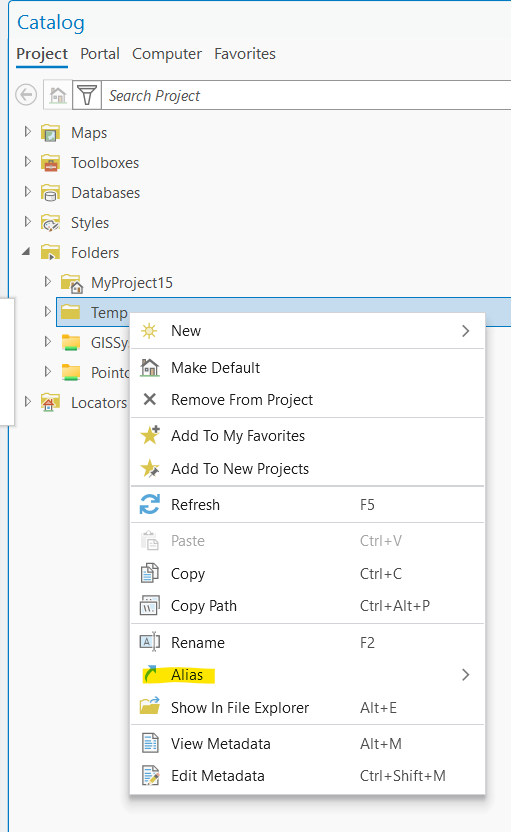This screenshot has height=832, width=511.
Task: Select Show In File Explorer entry
Action: point(308,707)
